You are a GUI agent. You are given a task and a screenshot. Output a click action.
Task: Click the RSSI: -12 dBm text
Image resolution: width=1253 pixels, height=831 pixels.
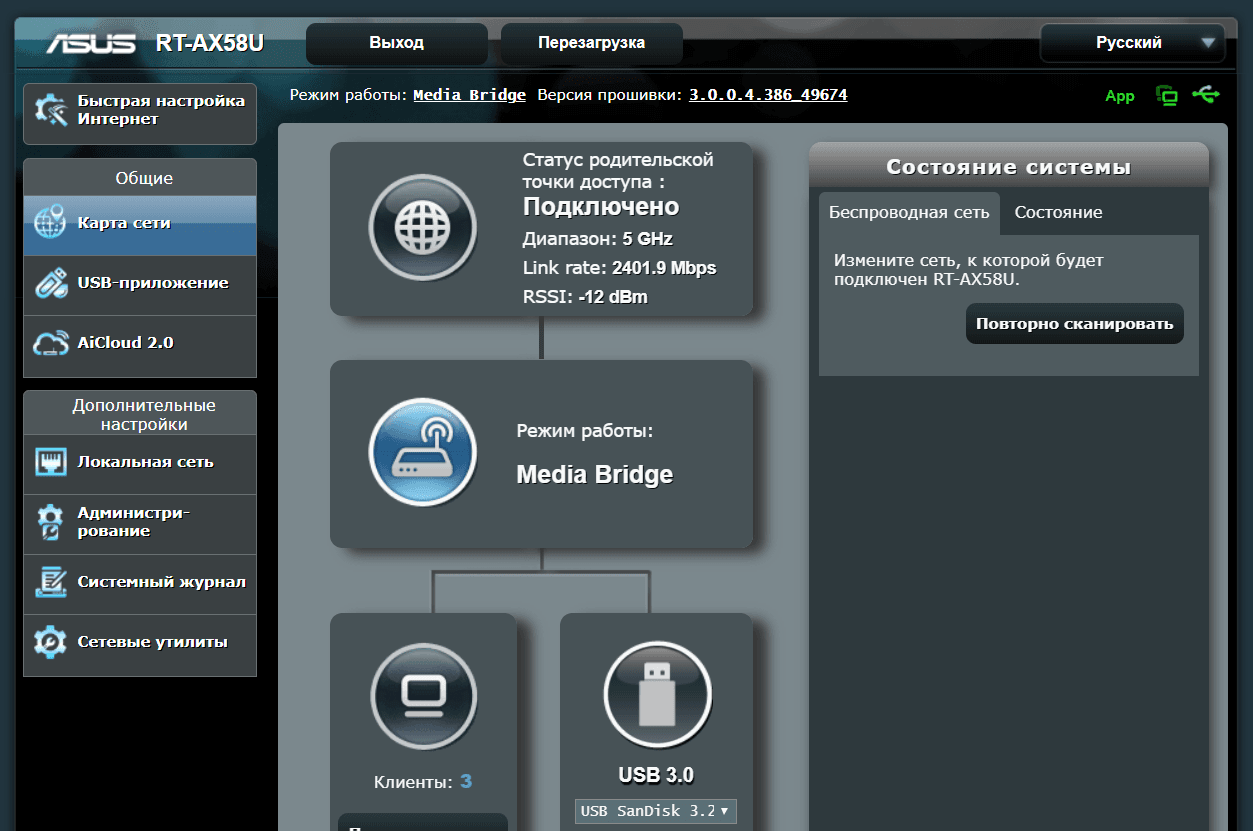(x=585, y=297)
